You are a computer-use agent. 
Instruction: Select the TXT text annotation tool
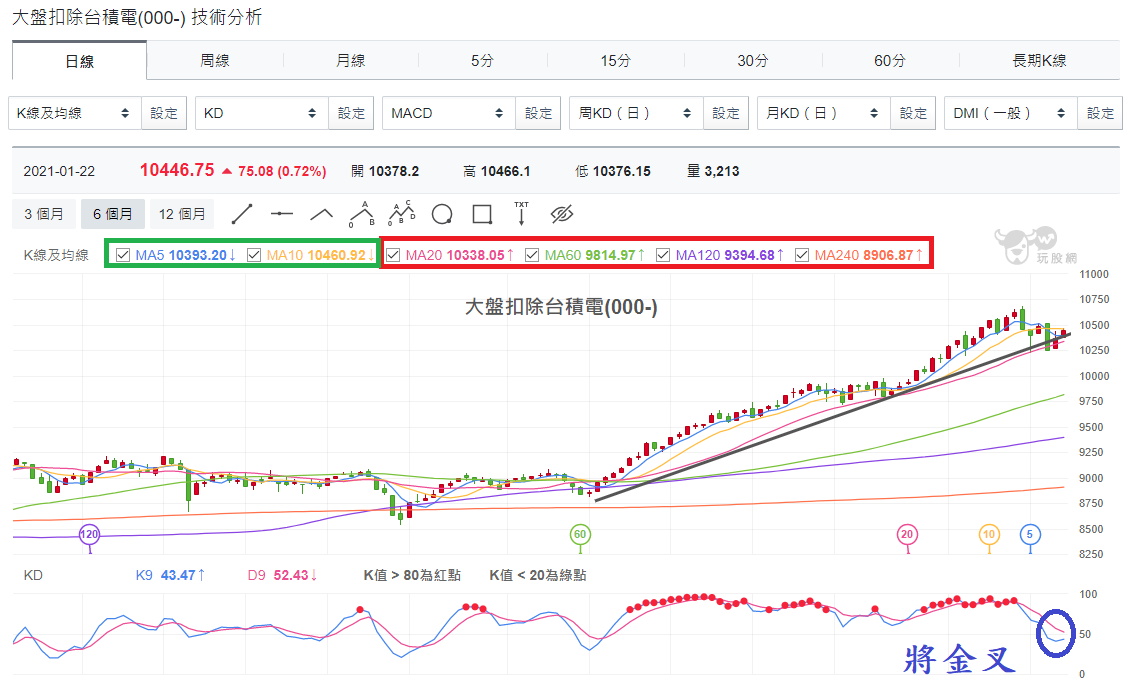point(522,214)
